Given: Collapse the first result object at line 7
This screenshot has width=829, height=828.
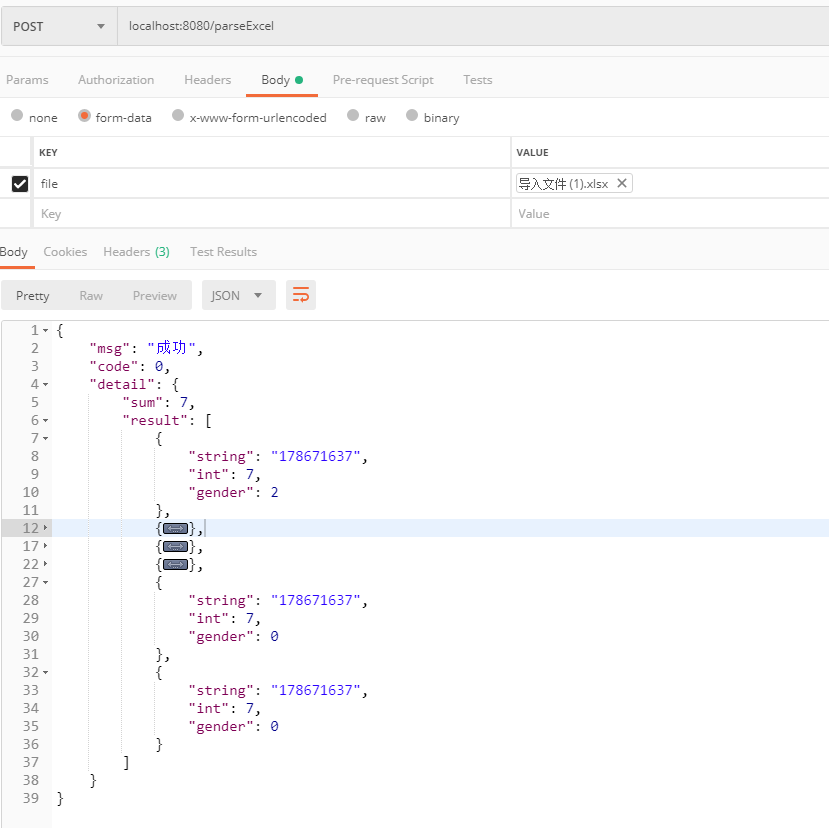Looking at the screenshot, I should 44,437.
